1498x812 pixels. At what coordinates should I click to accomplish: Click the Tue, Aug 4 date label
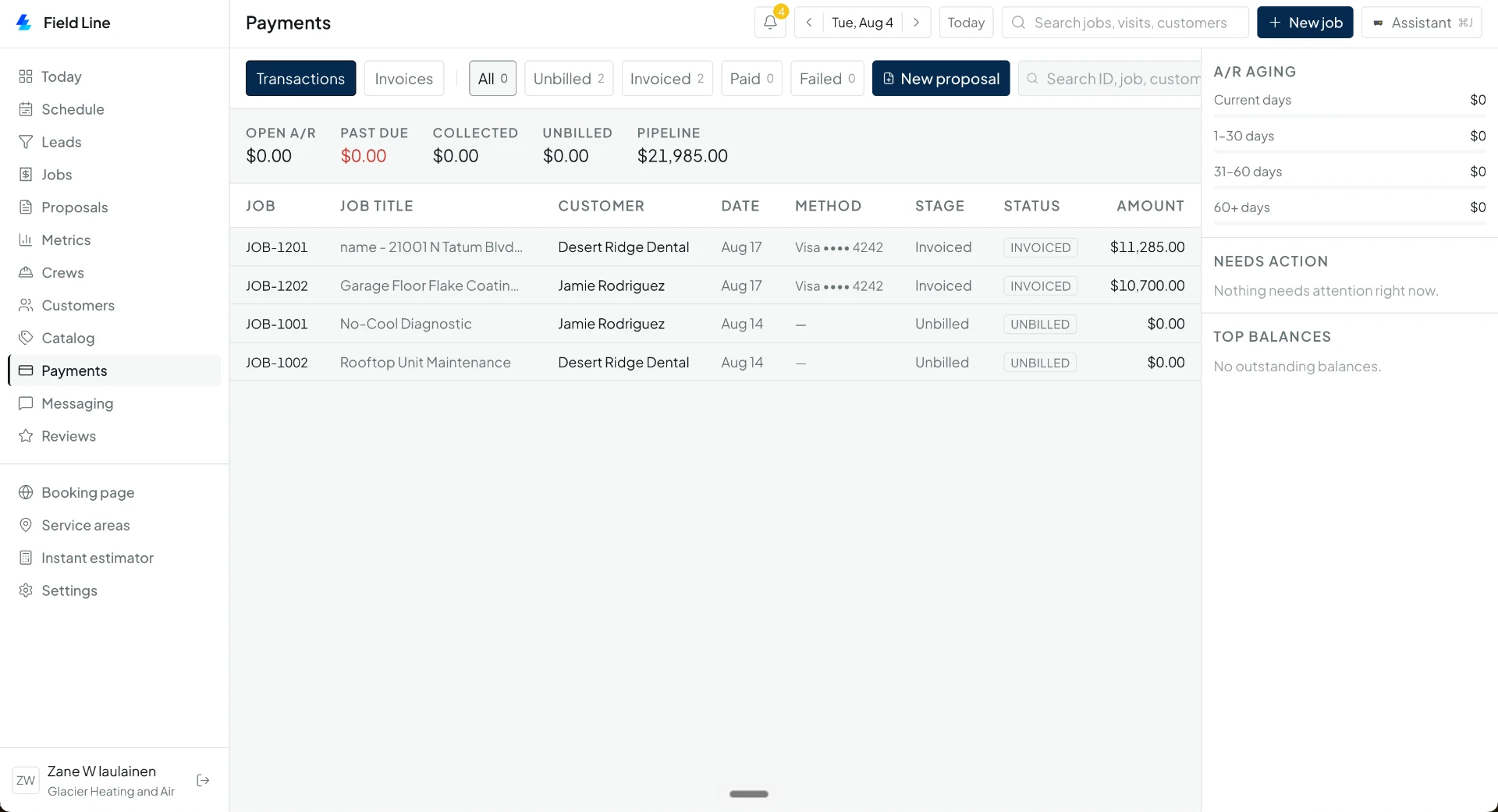coord(862,23)
